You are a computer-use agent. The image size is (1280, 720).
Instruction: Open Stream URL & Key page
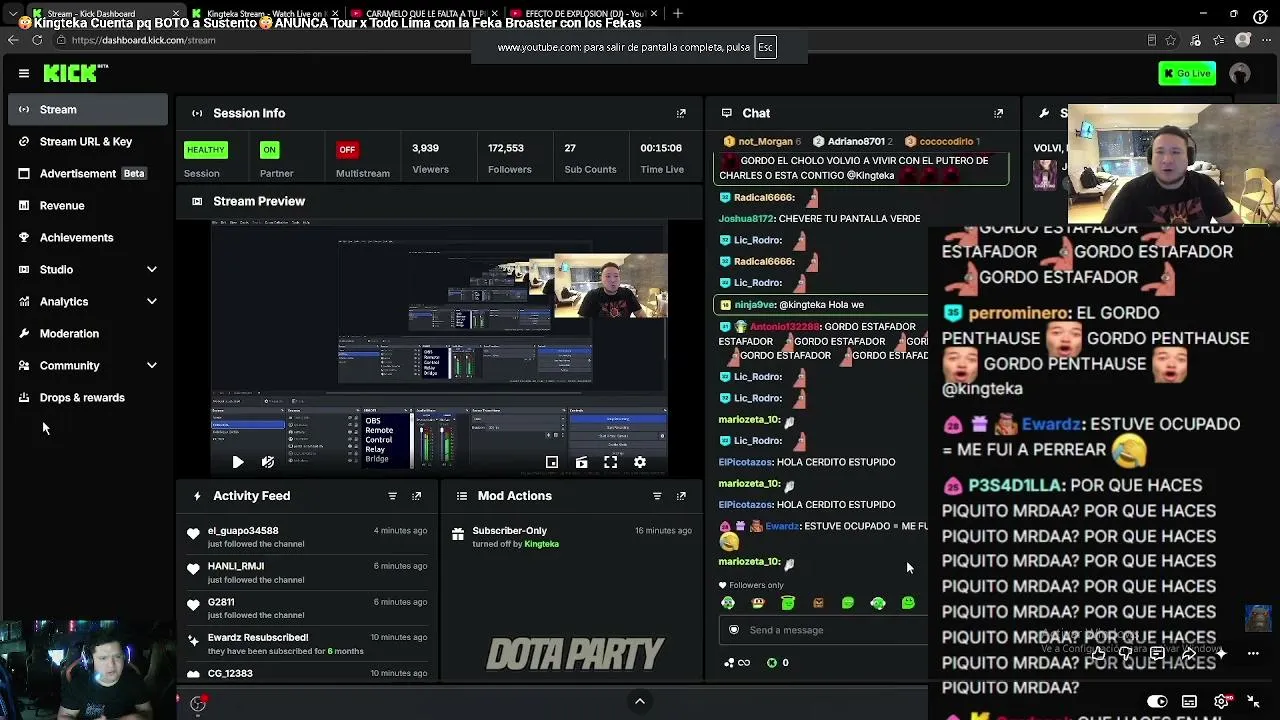(x=88, y=142)
